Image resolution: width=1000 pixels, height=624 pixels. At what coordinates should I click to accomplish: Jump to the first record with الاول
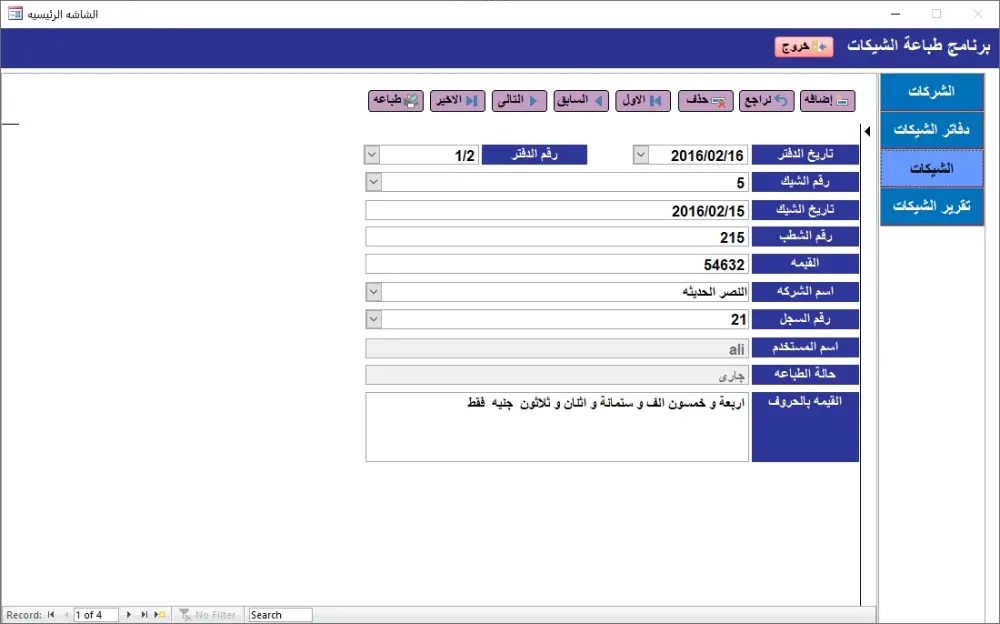pyautogui.click(x=644, y=100)
